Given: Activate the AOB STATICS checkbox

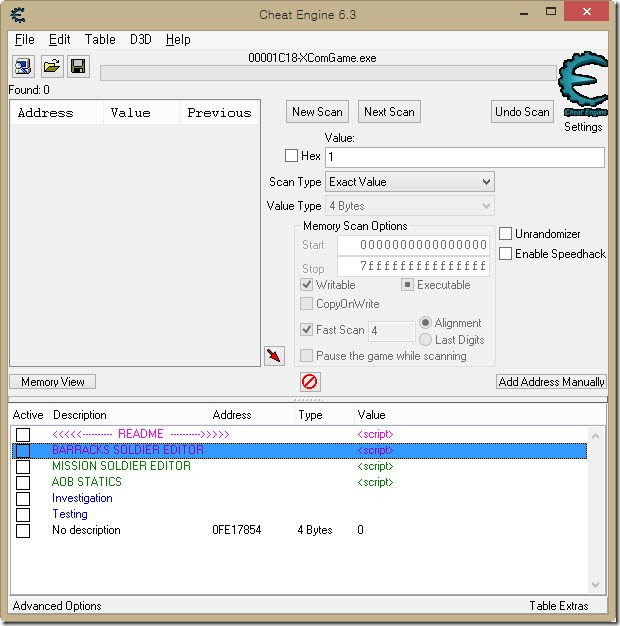Looking at the screenshot, I should tap(23, 482).
